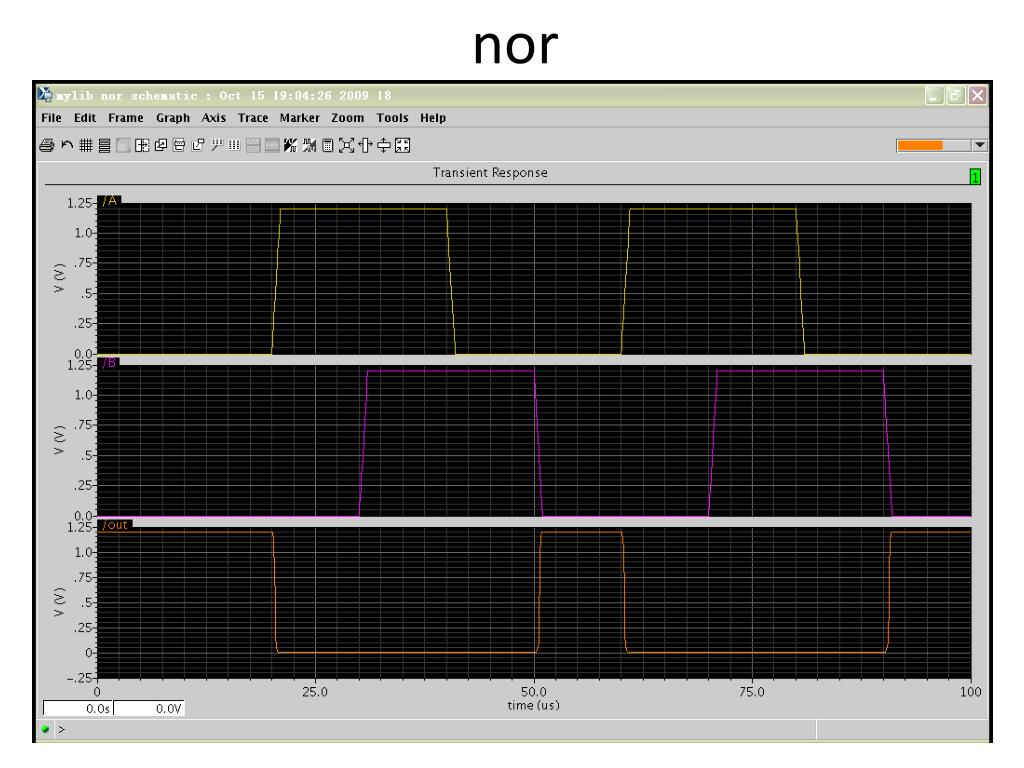Click the dotted vertical bars icon
Image resolution: width=1024 pixels, height=768 pixels.
click(234, 146)
